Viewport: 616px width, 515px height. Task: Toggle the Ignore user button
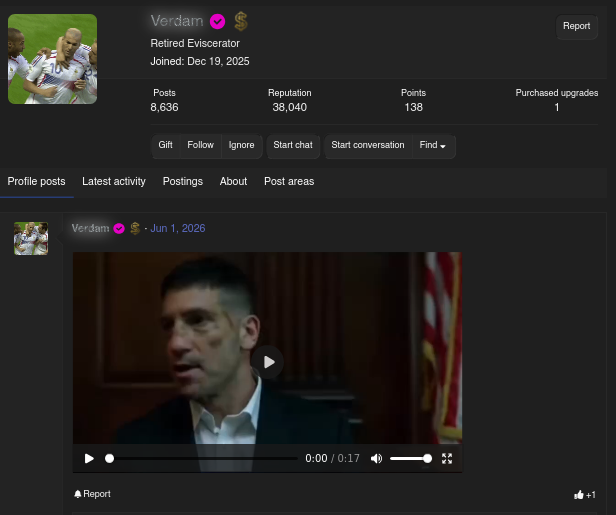click(241, 145)
